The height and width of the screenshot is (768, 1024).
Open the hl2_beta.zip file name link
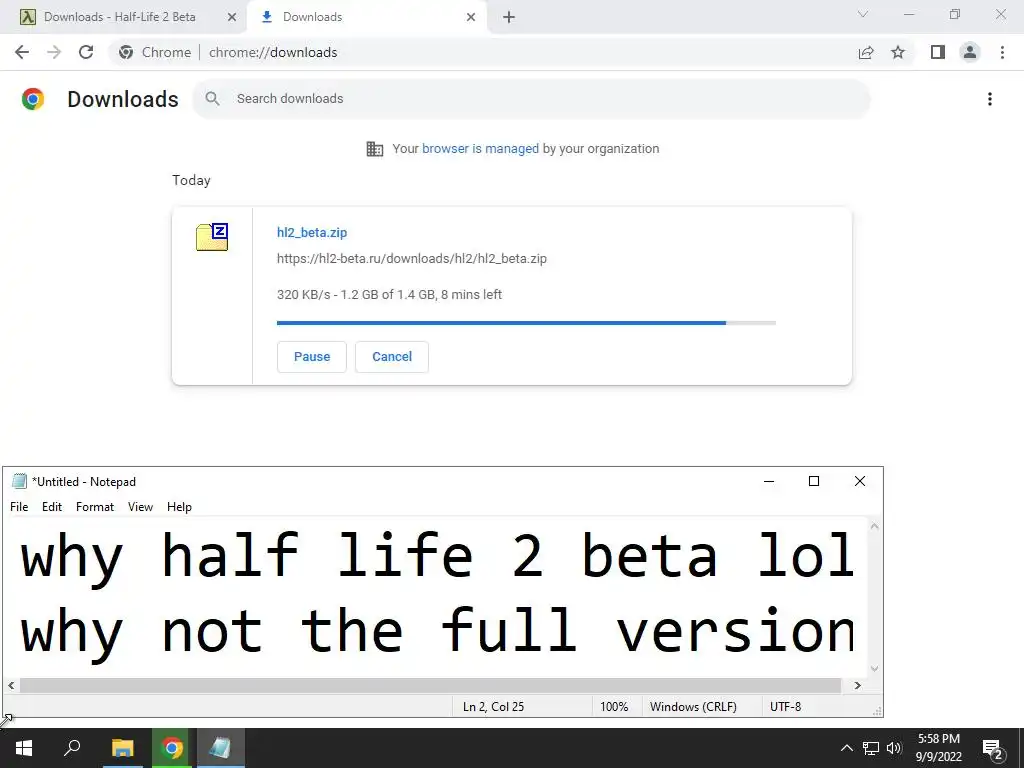312,232
